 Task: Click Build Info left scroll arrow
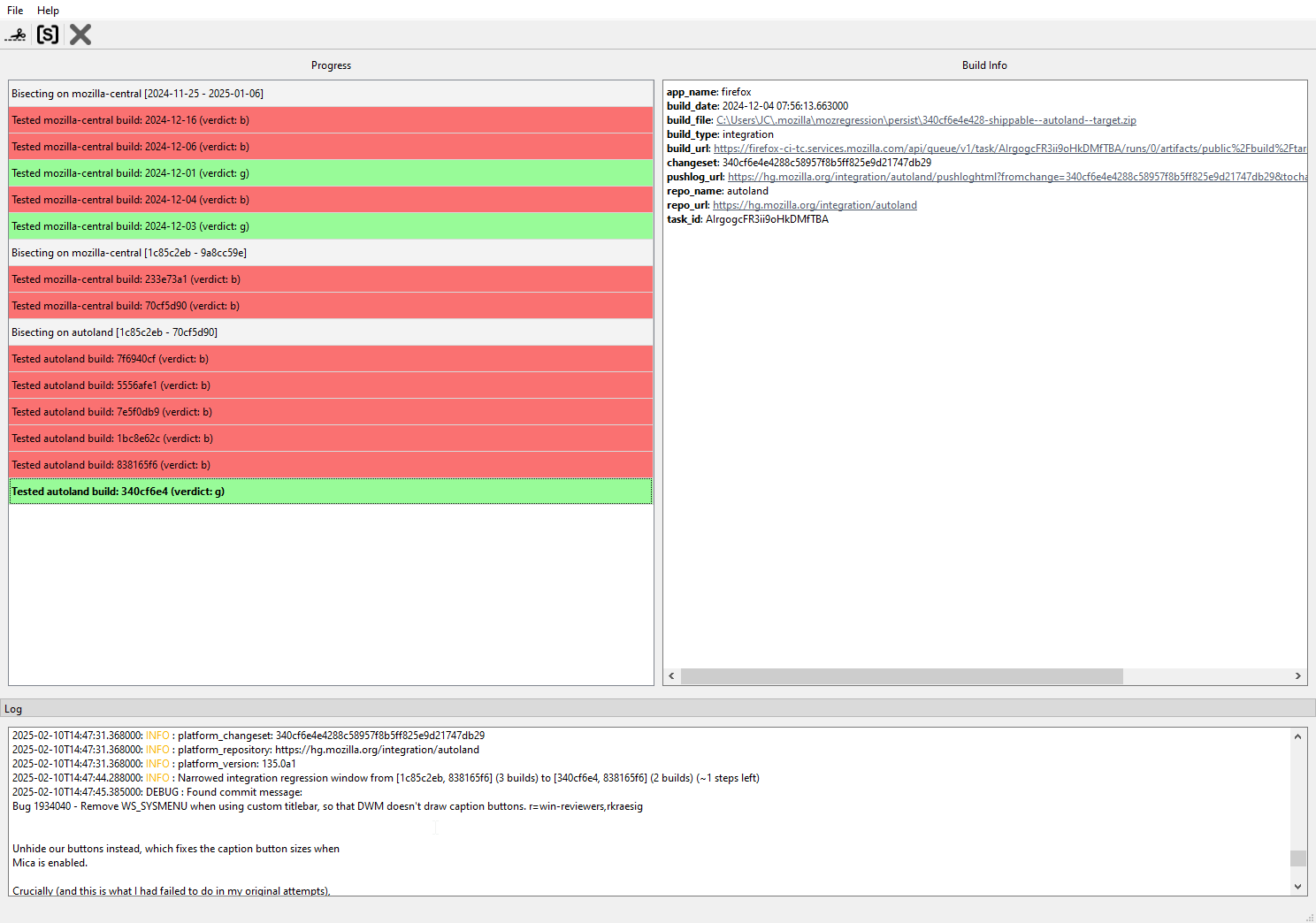(672, 676)
